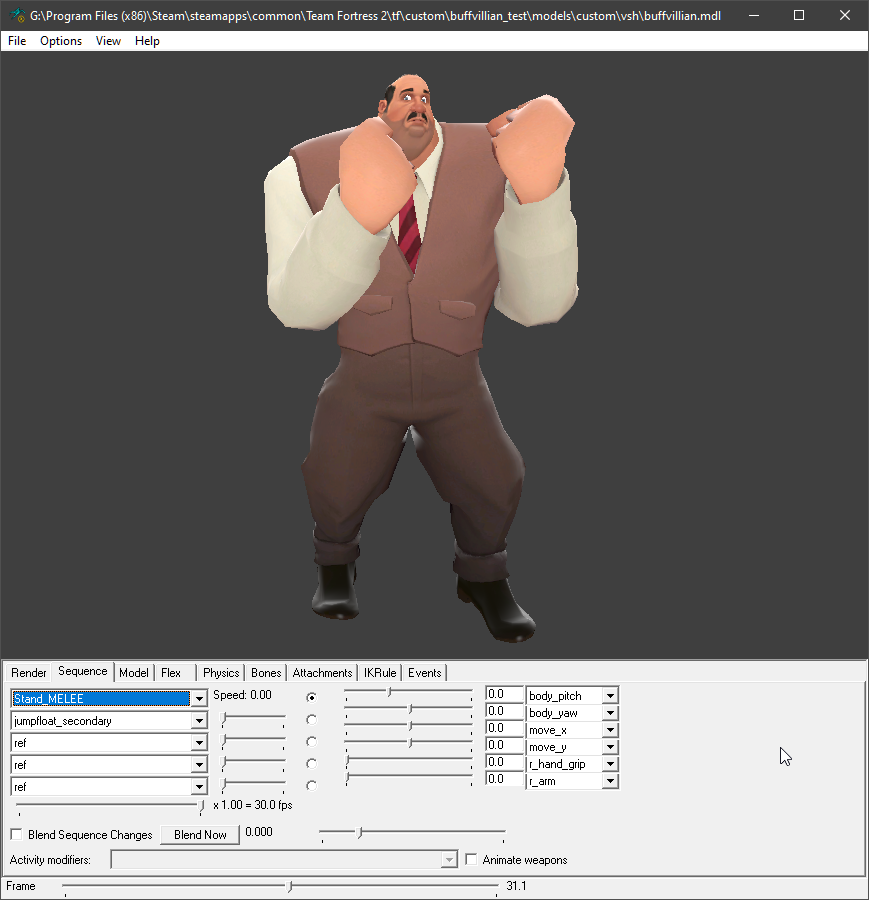
Task: Go to the Flex tab
Action: (x=171, y=673)
